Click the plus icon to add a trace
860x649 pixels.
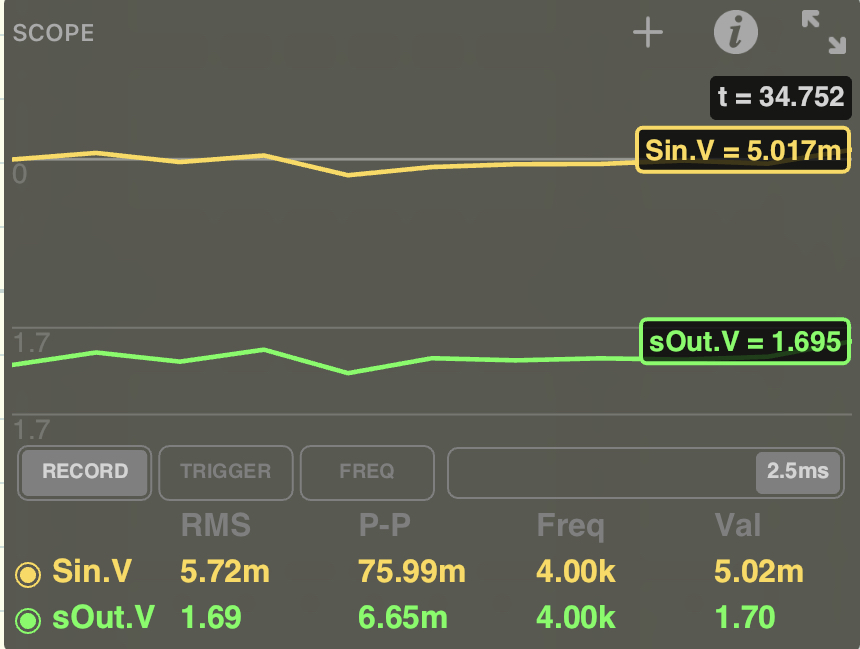pos(648,33)
